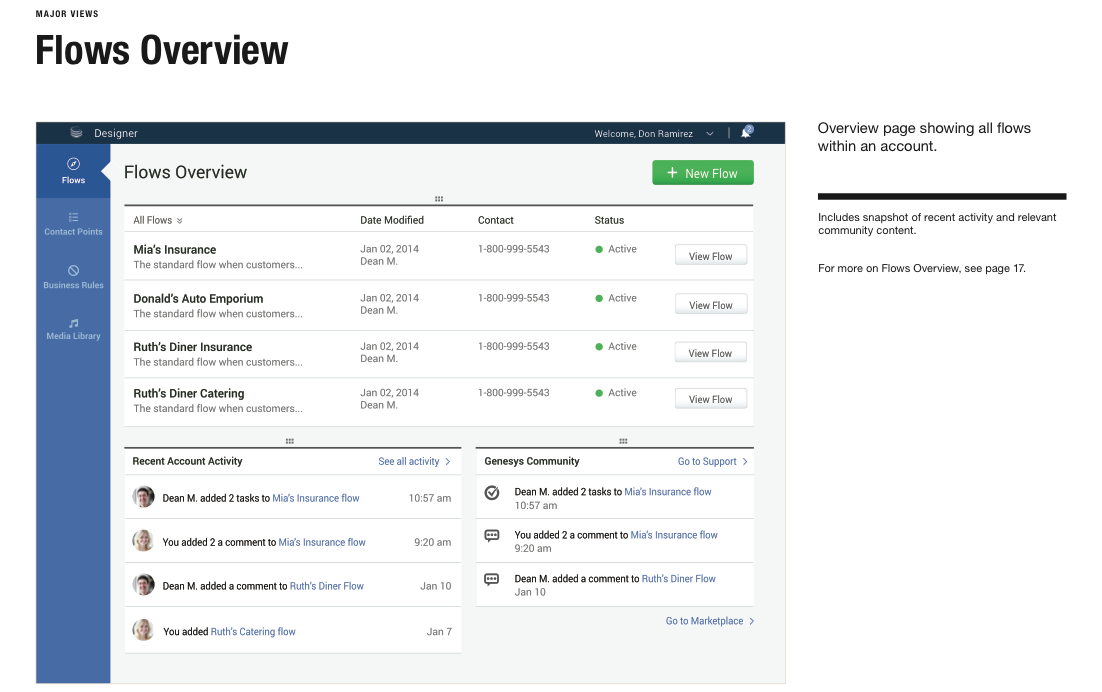The image size is (1102, 692).
Task: Open Mia's Insurance flow link at 10:57 am in Genesys Community
Action: coord(668,492)
